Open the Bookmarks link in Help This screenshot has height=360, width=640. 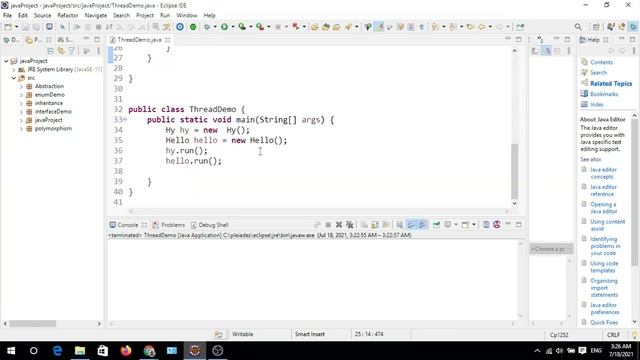[604, 94]
